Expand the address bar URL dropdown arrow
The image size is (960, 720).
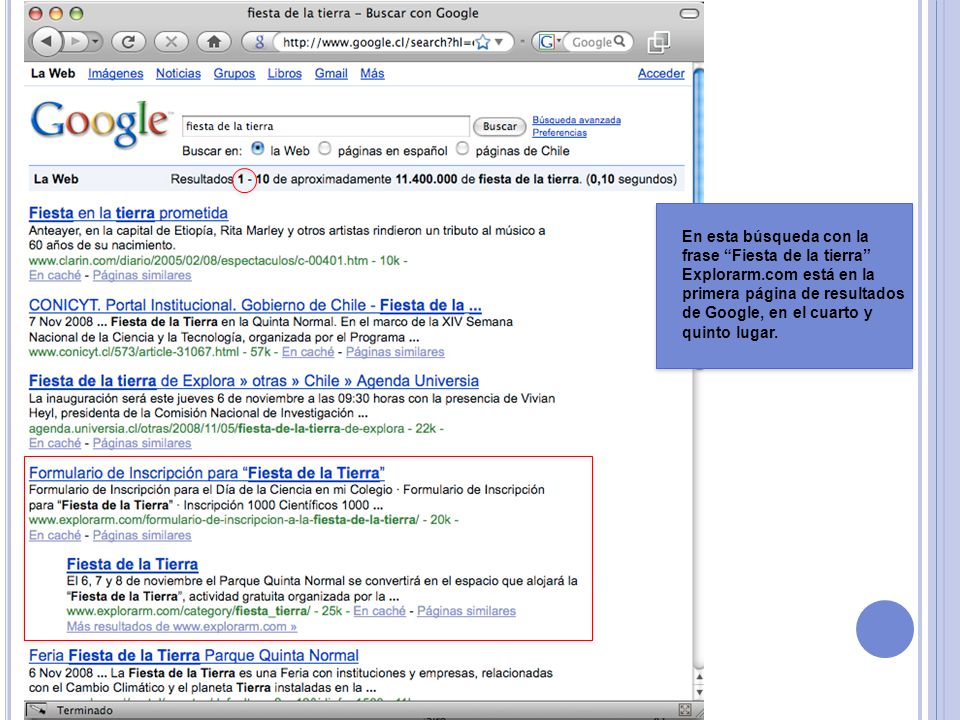click(499, 42)
